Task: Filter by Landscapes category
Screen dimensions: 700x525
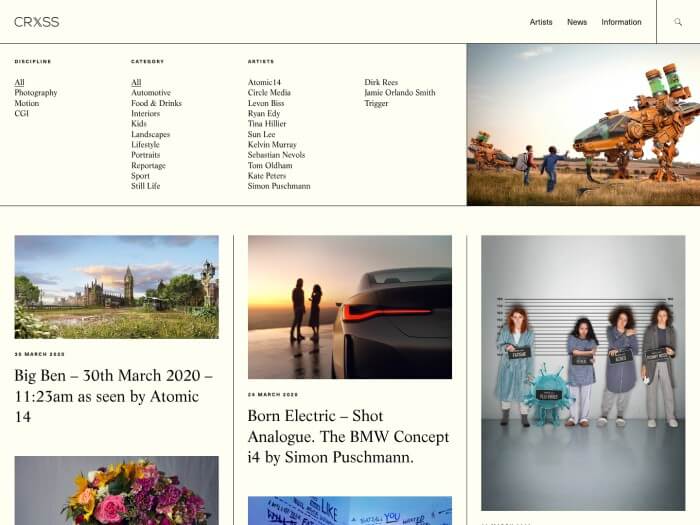Action: pos(150,134)
